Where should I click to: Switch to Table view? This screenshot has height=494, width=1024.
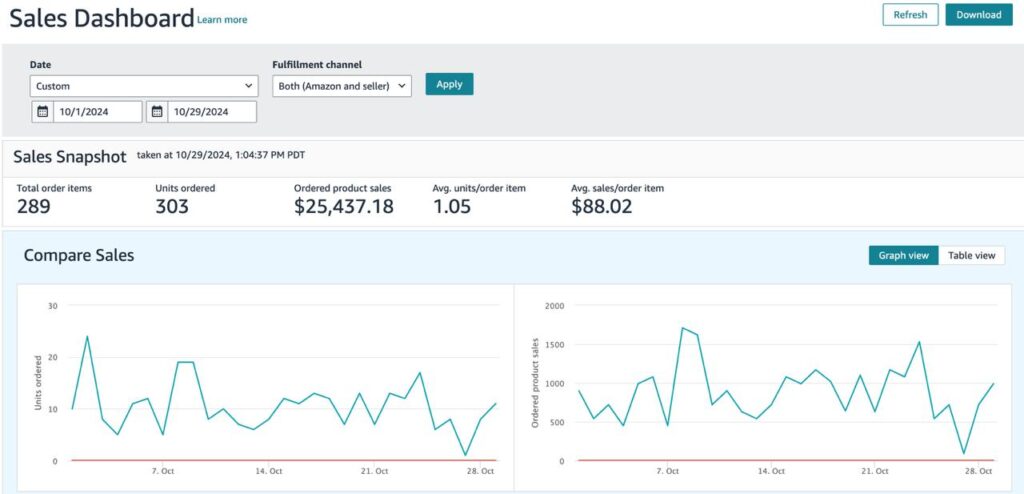(x=971, y=255)
